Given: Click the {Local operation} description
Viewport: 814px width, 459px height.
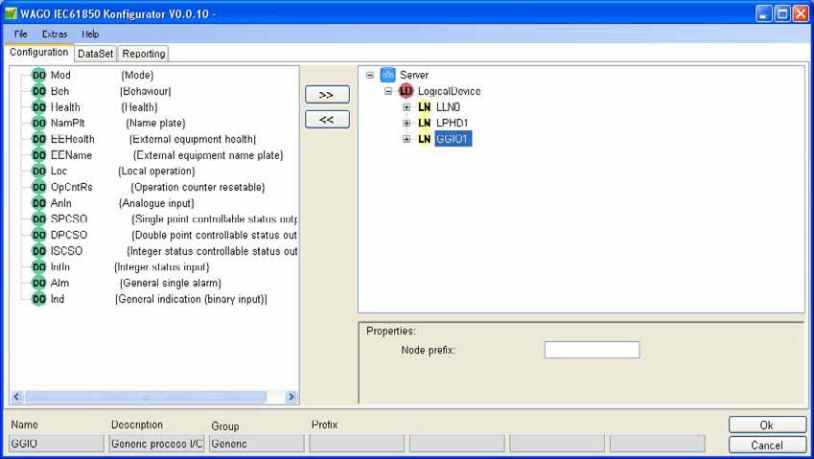Looking at the screenshot, I should (x=157, y=171).
